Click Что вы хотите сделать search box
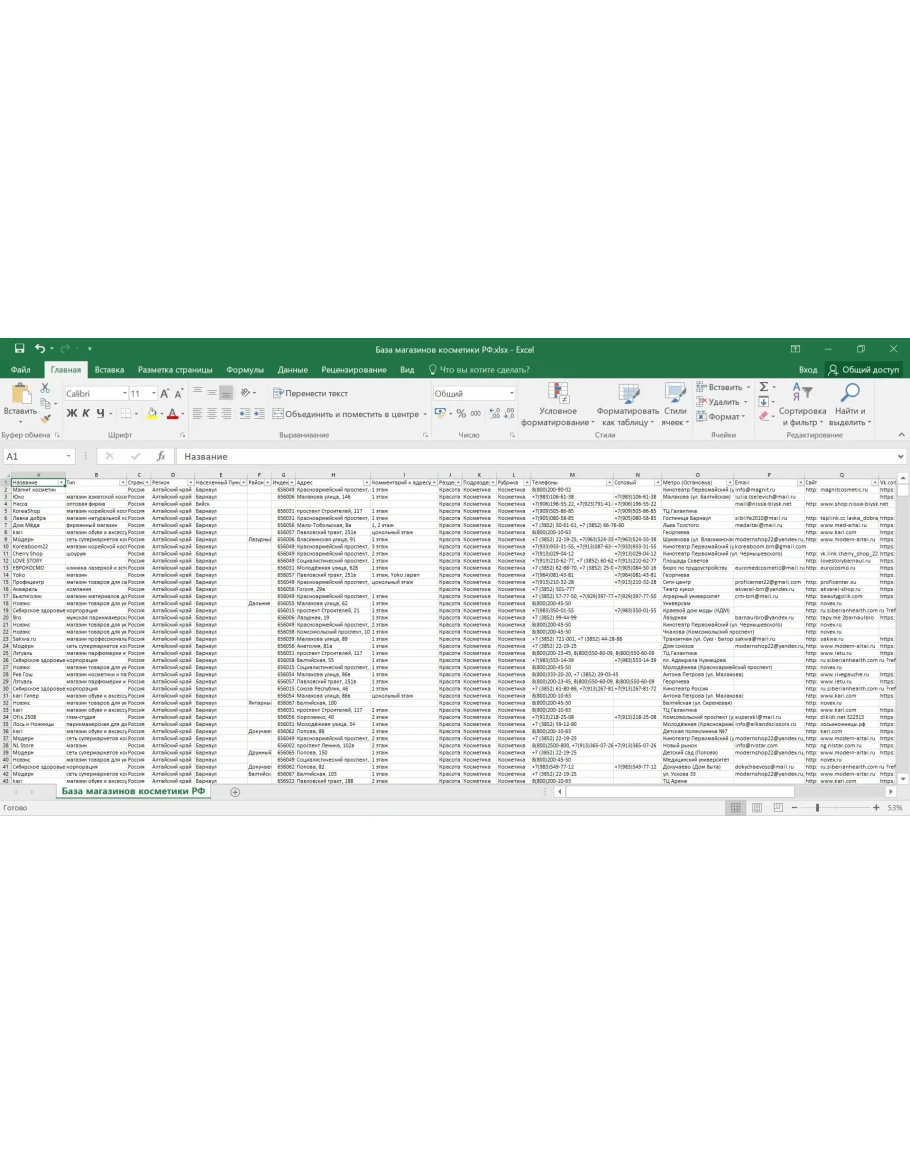This screenshot has width=910, height=1155. [479, 370]
